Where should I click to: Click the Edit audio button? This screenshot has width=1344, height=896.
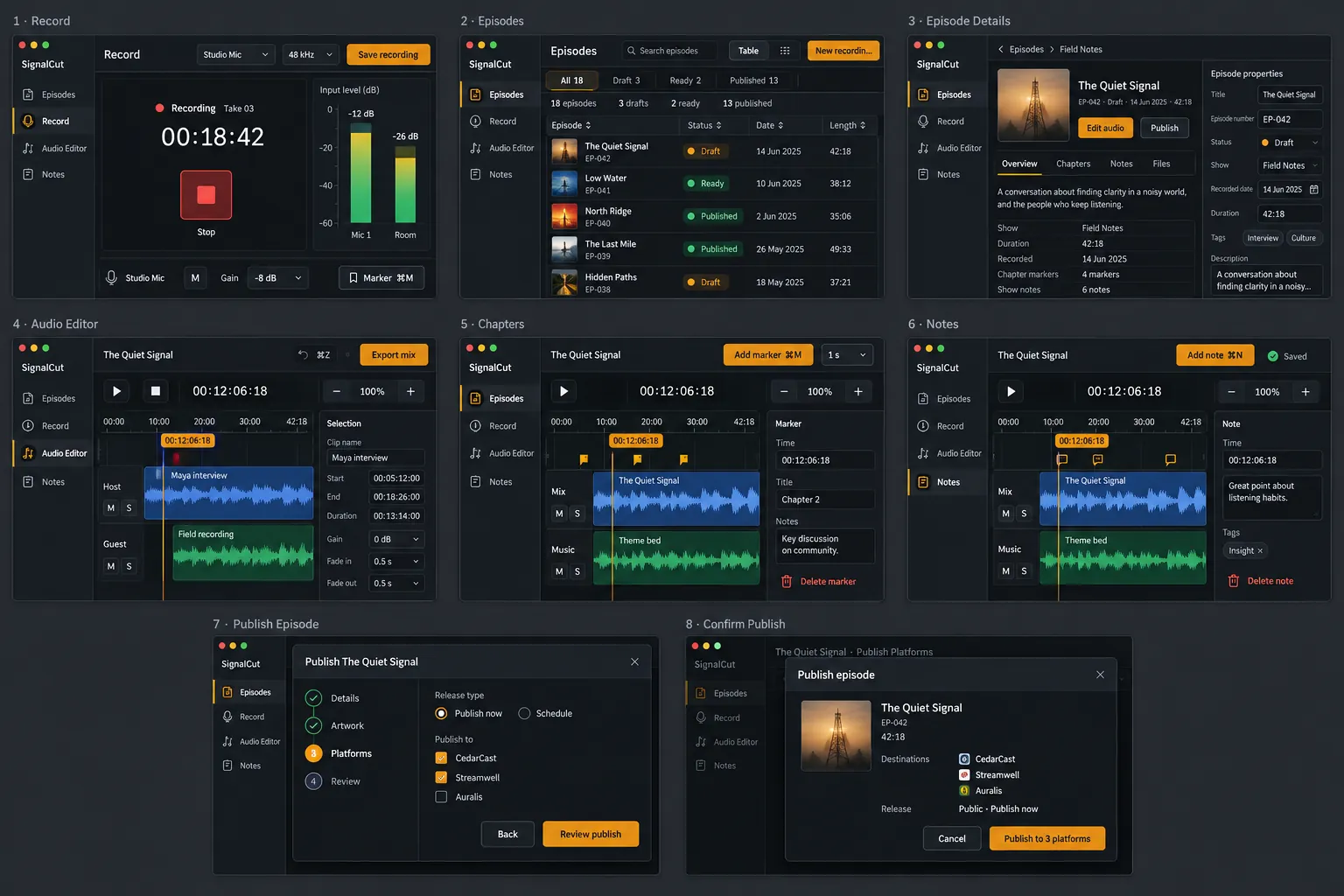click(x=1105, y=128)
